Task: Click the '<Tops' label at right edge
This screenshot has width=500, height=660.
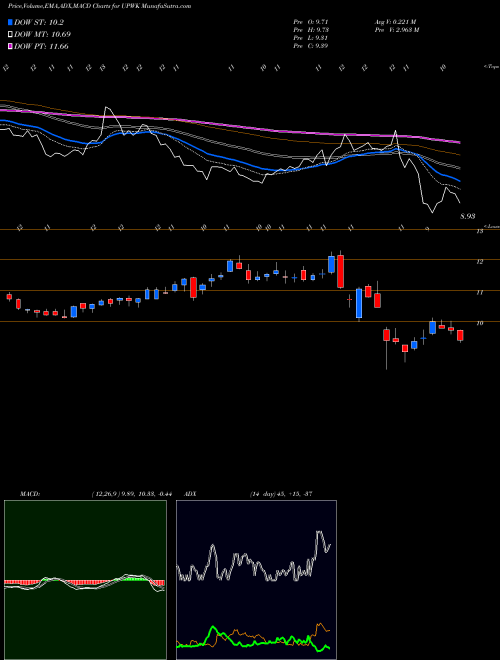Action: tap(491, 67)
